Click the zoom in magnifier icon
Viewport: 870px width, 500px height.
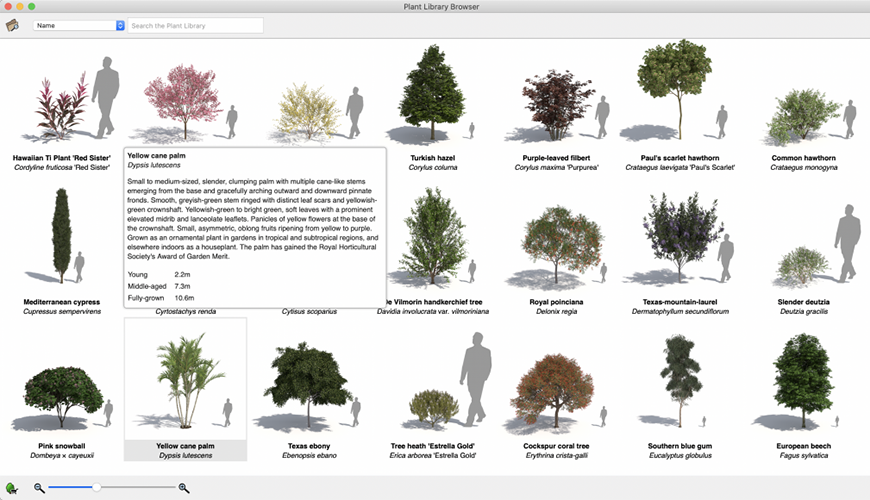tap(184, 488)
